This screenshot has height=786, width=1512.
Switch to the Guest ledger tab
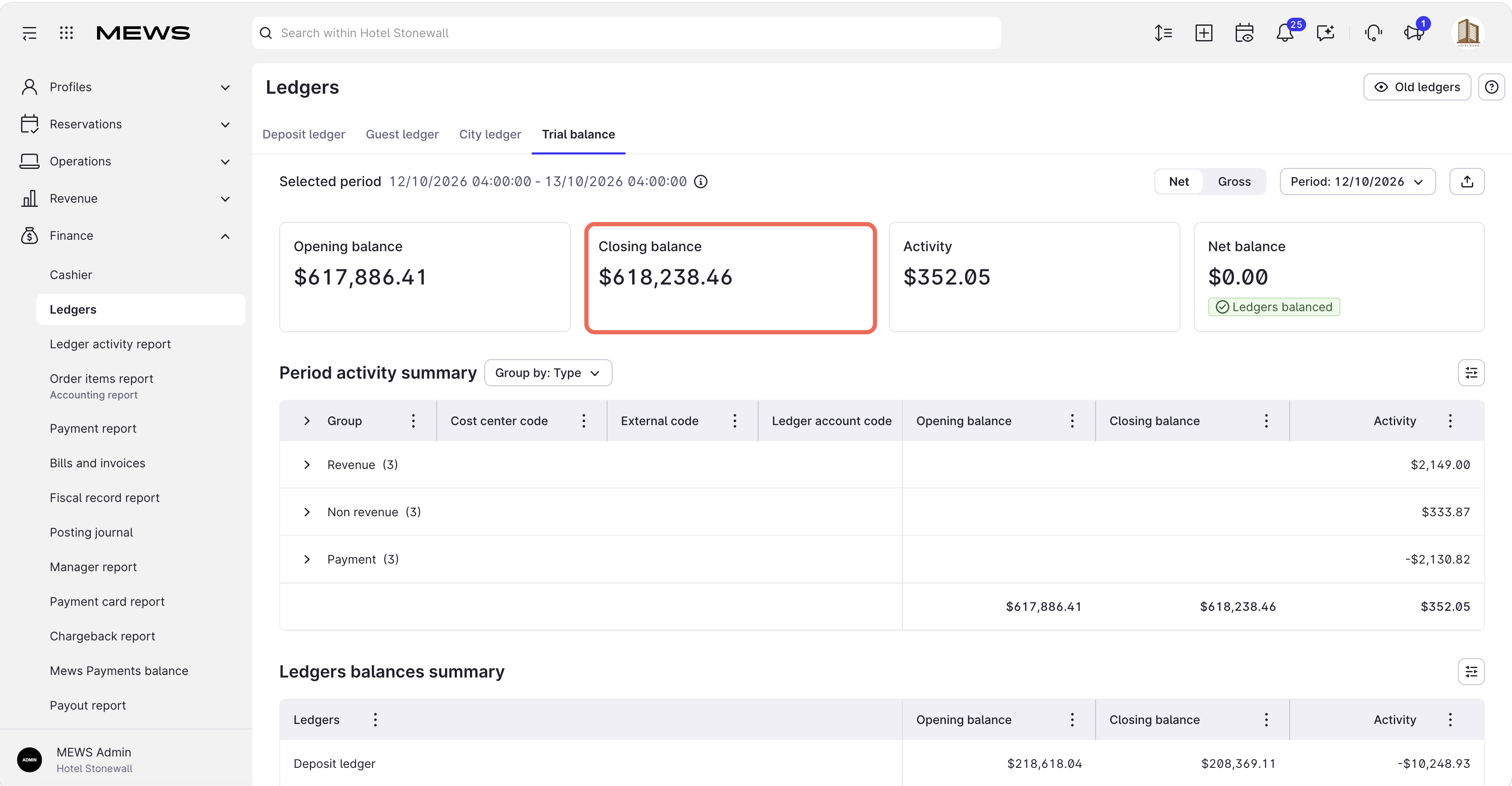point(402,135)
